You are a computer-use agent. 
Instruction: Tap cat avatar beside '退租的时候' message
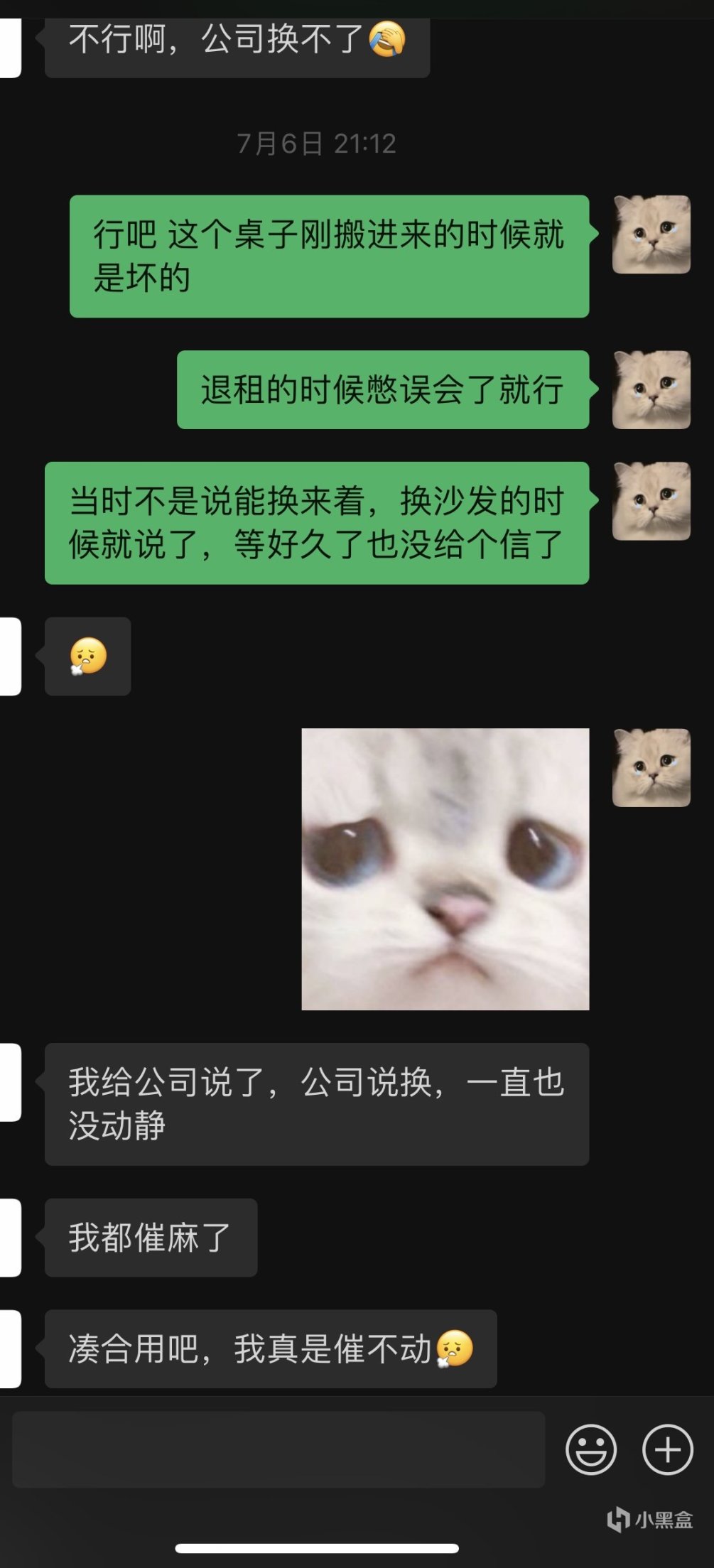pyautogui.click(x=651, y=389)
